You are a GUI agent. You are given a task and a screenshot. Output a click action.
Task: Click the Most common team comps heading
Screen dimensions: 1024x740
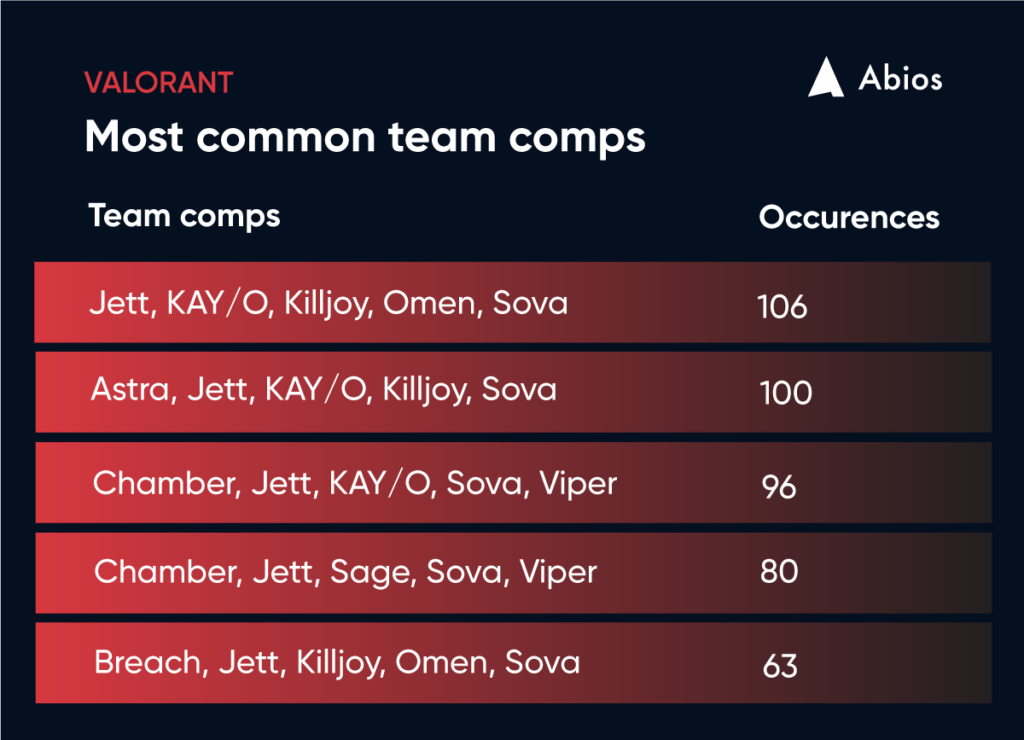(365, 138)
